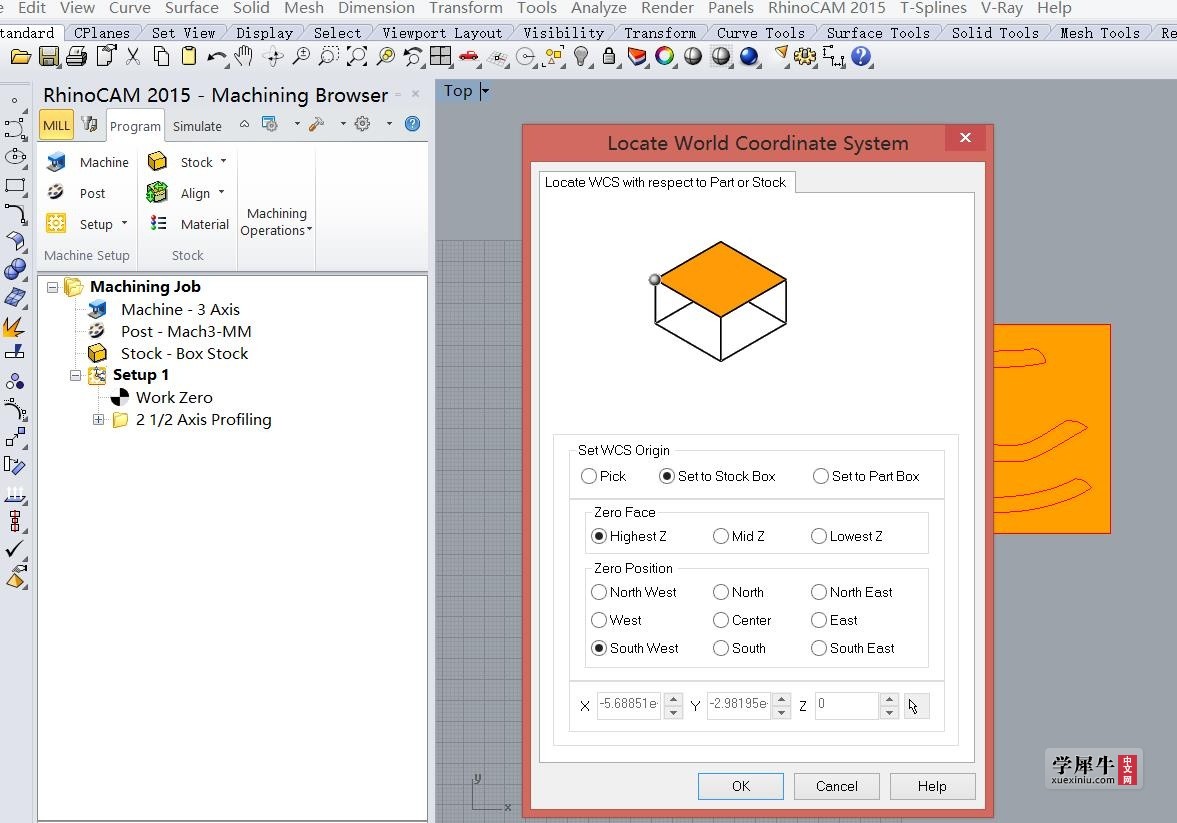The image size is (1177, 823).
Task: Expand the 2 1/2 Axis Profiling folder
Action: pos(98,420)
